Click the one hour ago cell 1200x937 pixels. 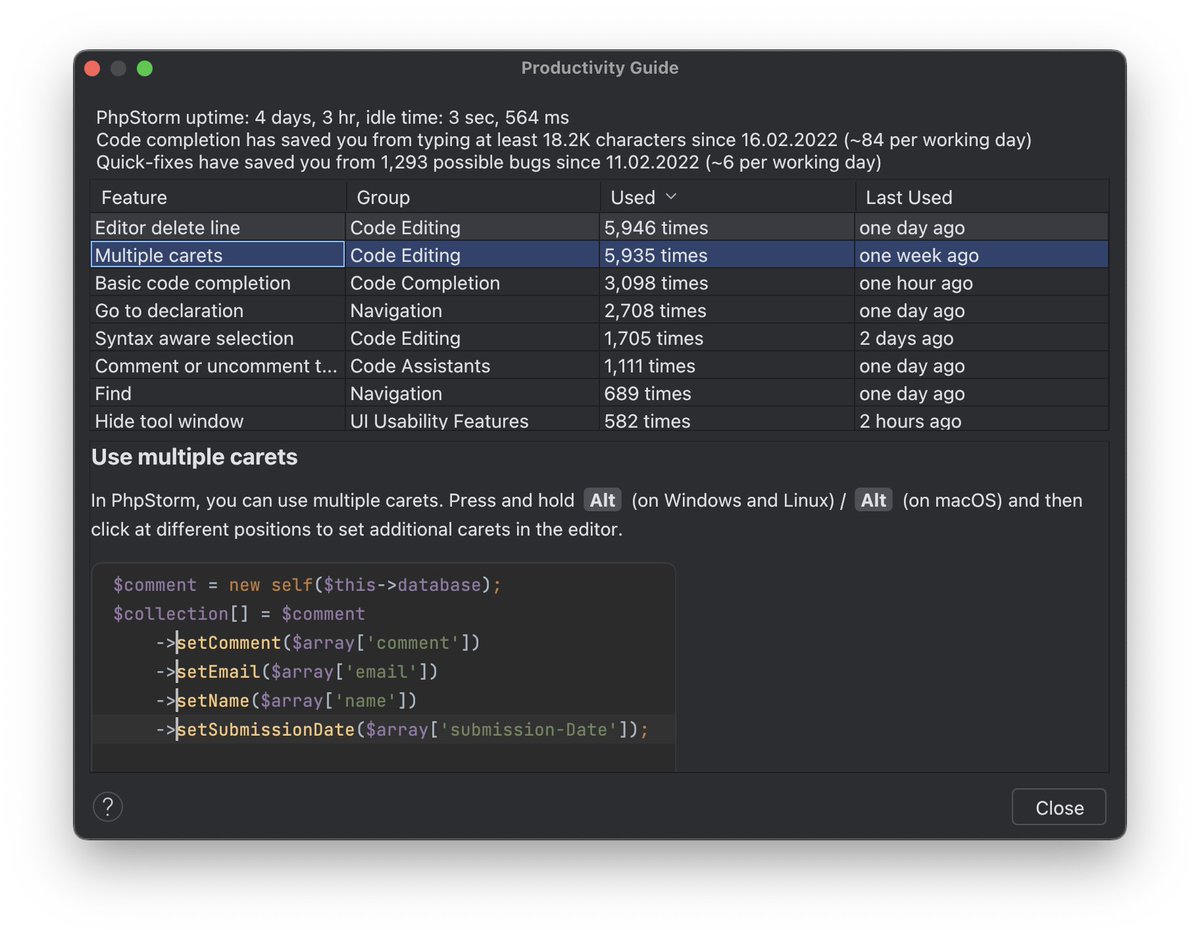(x=982, y=283)
